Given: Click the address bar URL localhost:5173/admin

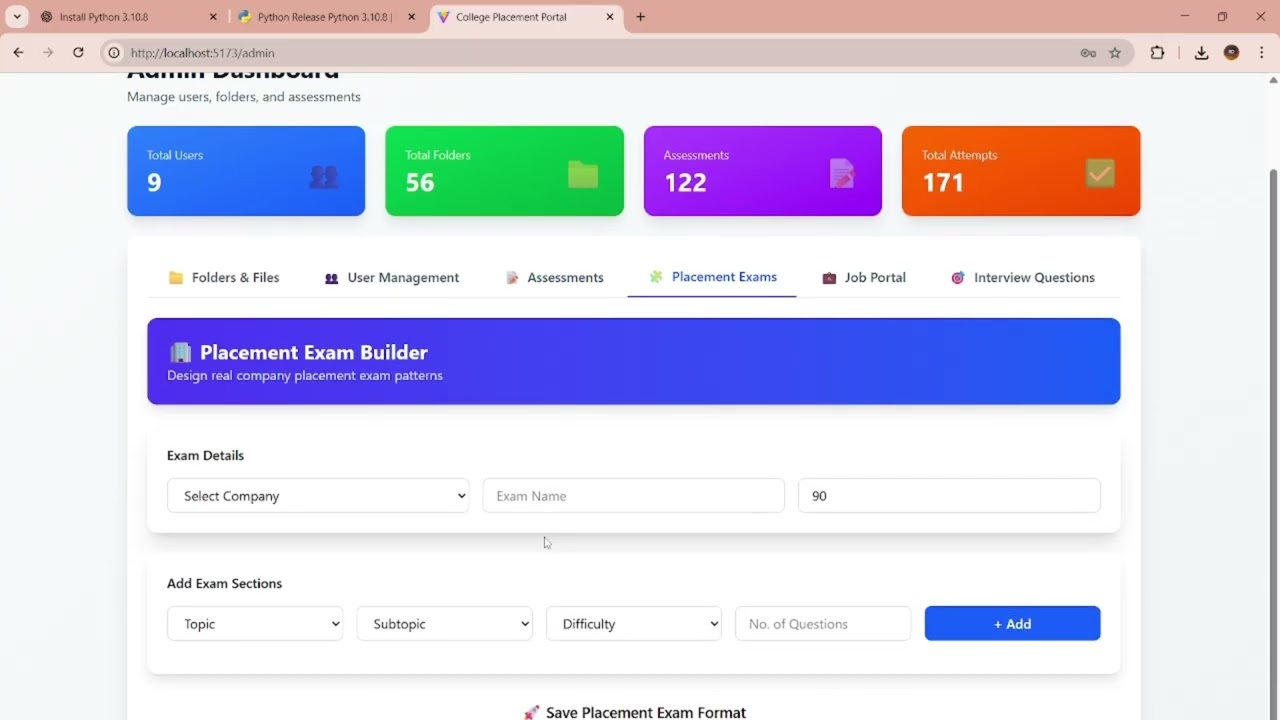Looking at the screenshot, I should pyautogui.click(x=202, y=53).
